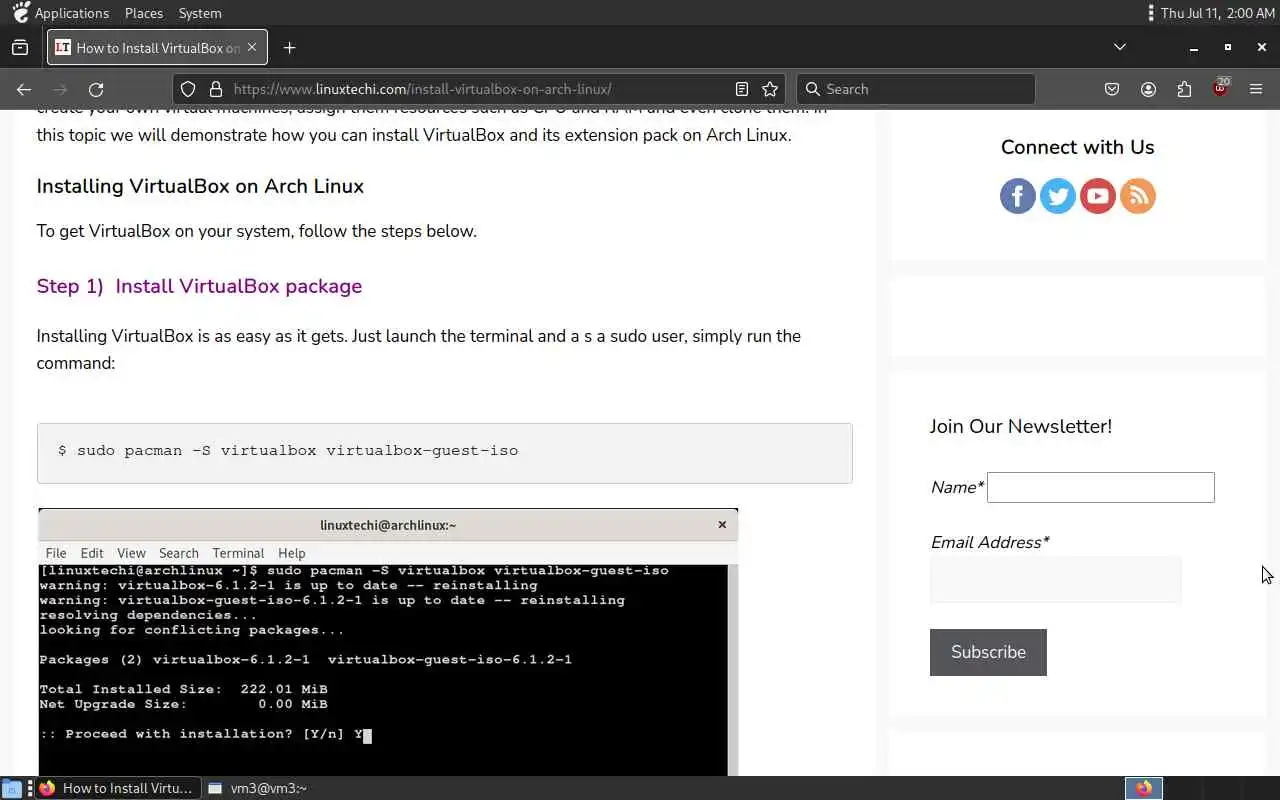Image resolution: width=1280 pixels, height=800 pixels.
Task: Go back to the previous page
Action: click(x=24, y=89)
